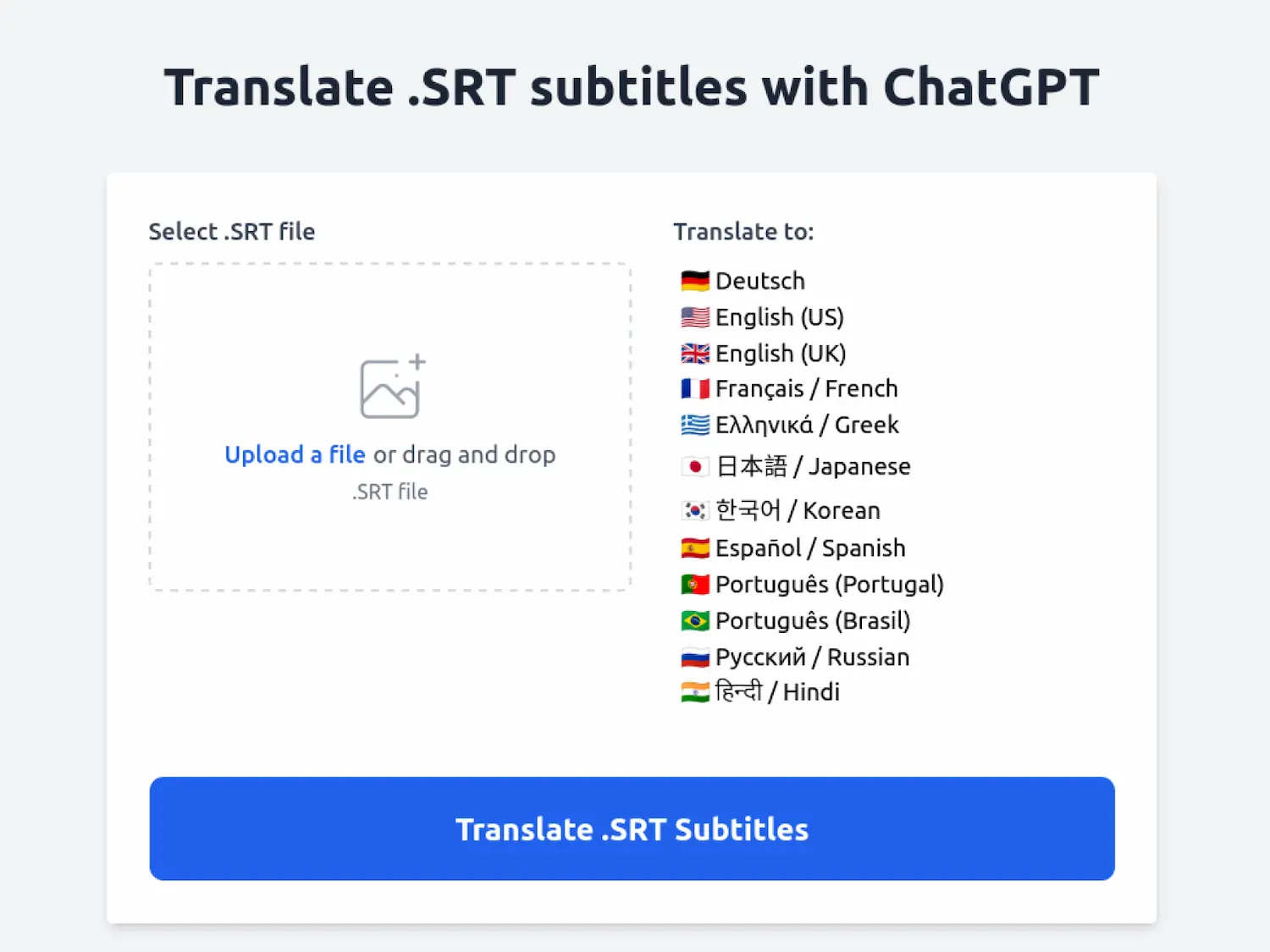
Task: Click the Greek flag icon
Action: pos(695,425)
